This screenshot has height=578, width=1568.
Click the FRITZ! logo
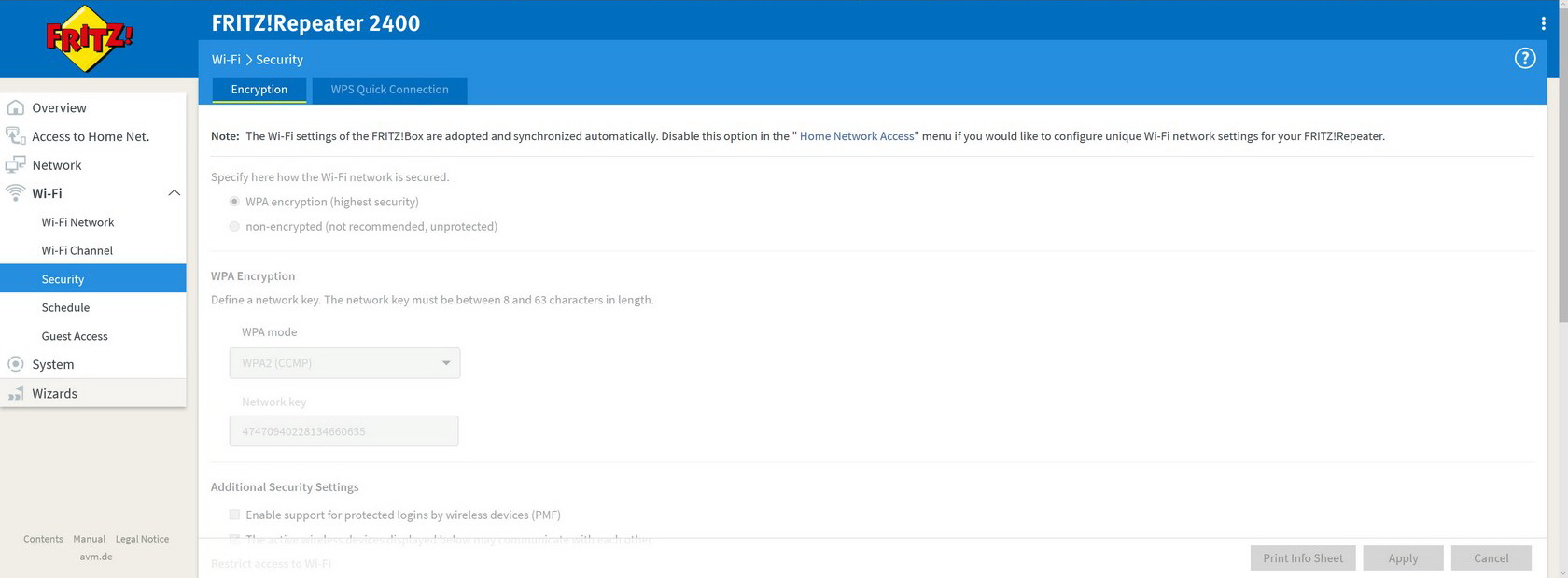pyautogui.click(x=90, y=38)
